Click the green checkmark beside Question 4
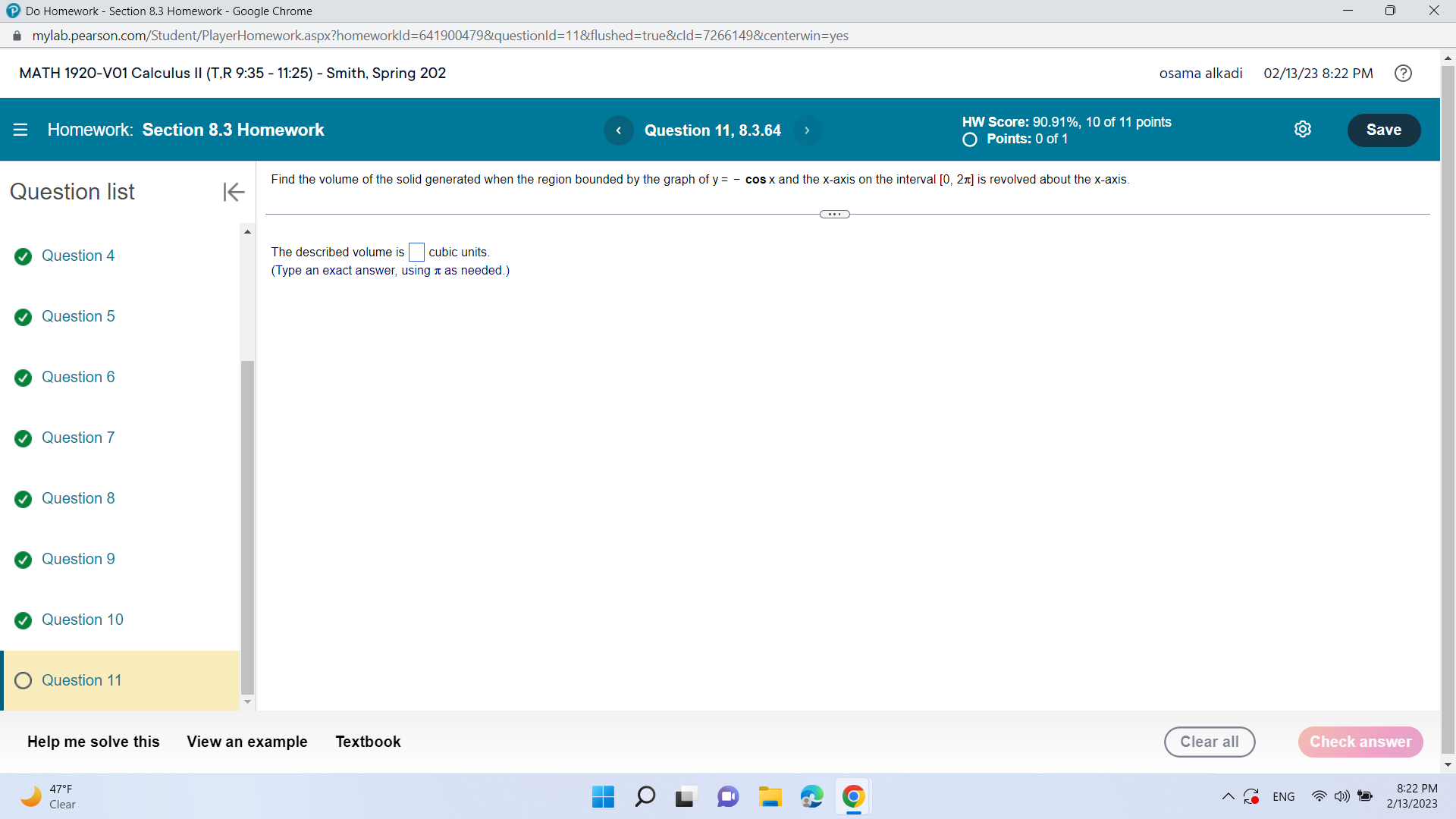The height and width of the screenshot is (819, 1456). (x=24, y=256)
